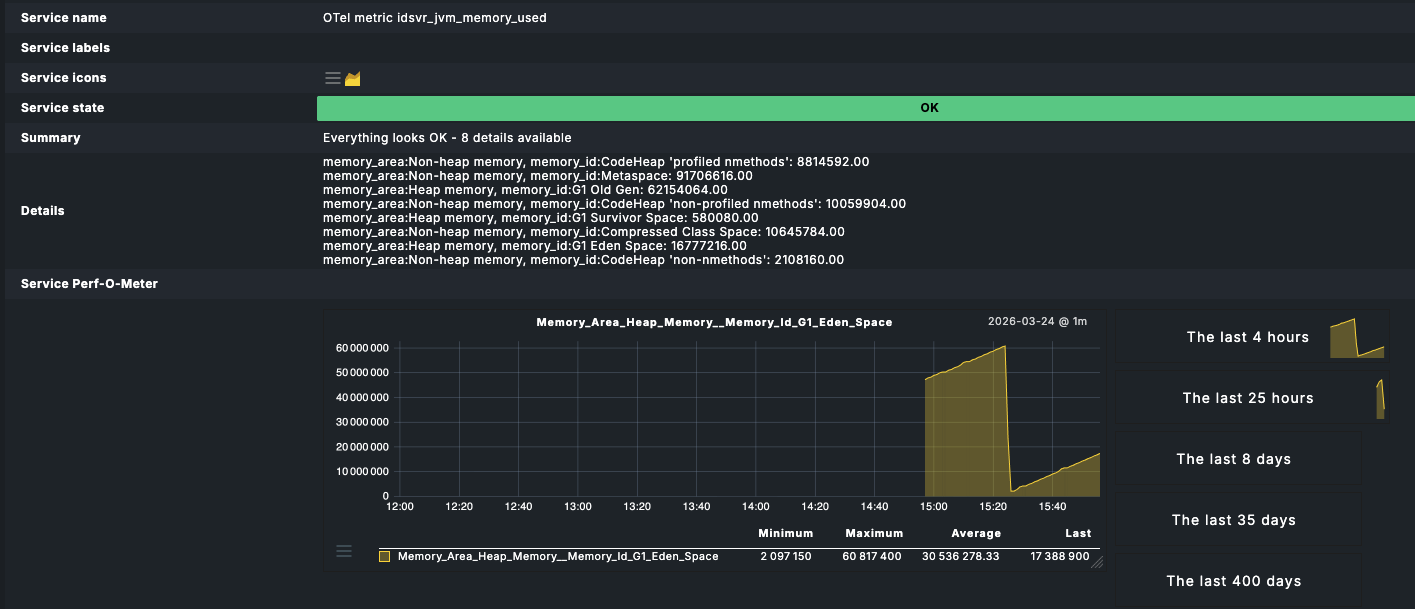Click the mini graph preview for last 4 hours
1415x609 pixels.
[1356, 338]
